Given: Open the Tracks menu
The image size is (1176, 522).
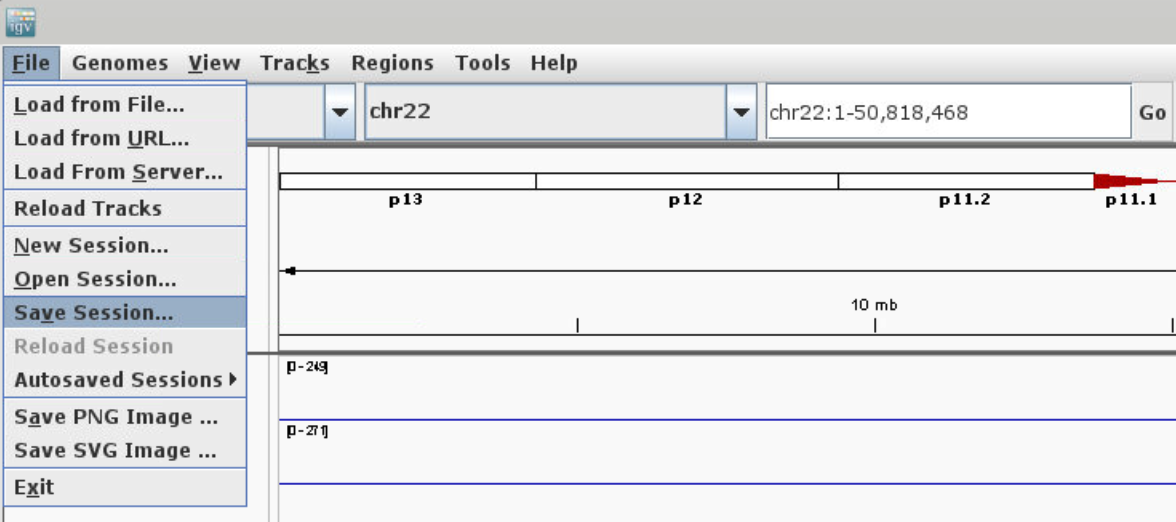Looking at the screenshot, I should click(x=295, y=63).
